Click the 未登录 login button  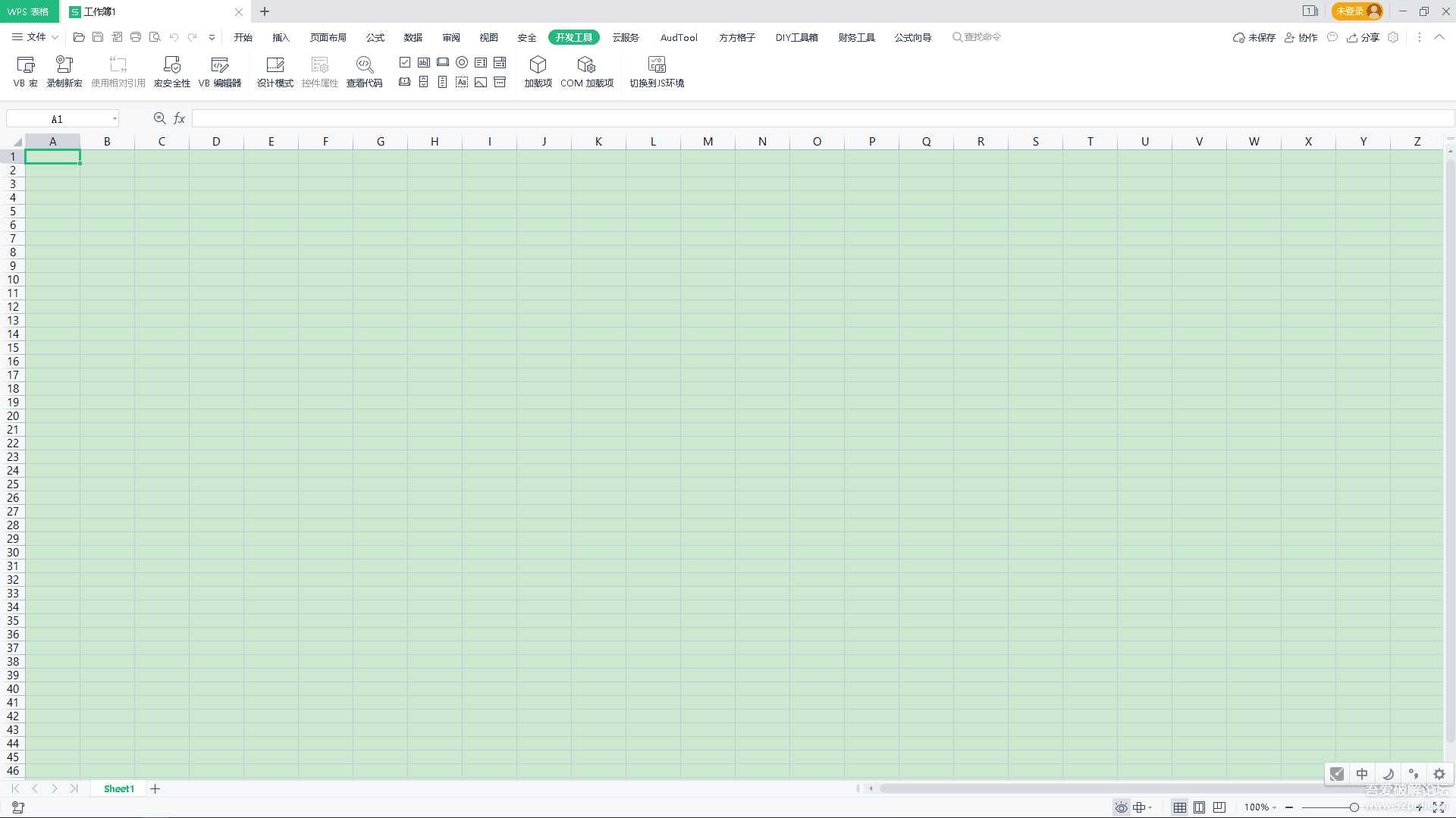pos(1357,11)
